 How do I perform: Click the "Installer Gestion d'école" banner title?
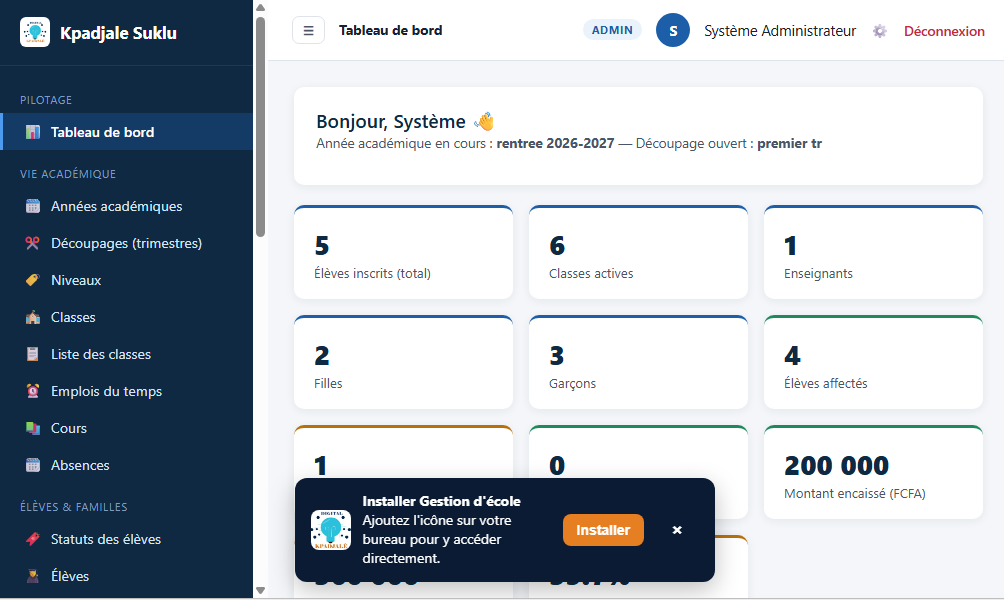(x=441, y=501)
